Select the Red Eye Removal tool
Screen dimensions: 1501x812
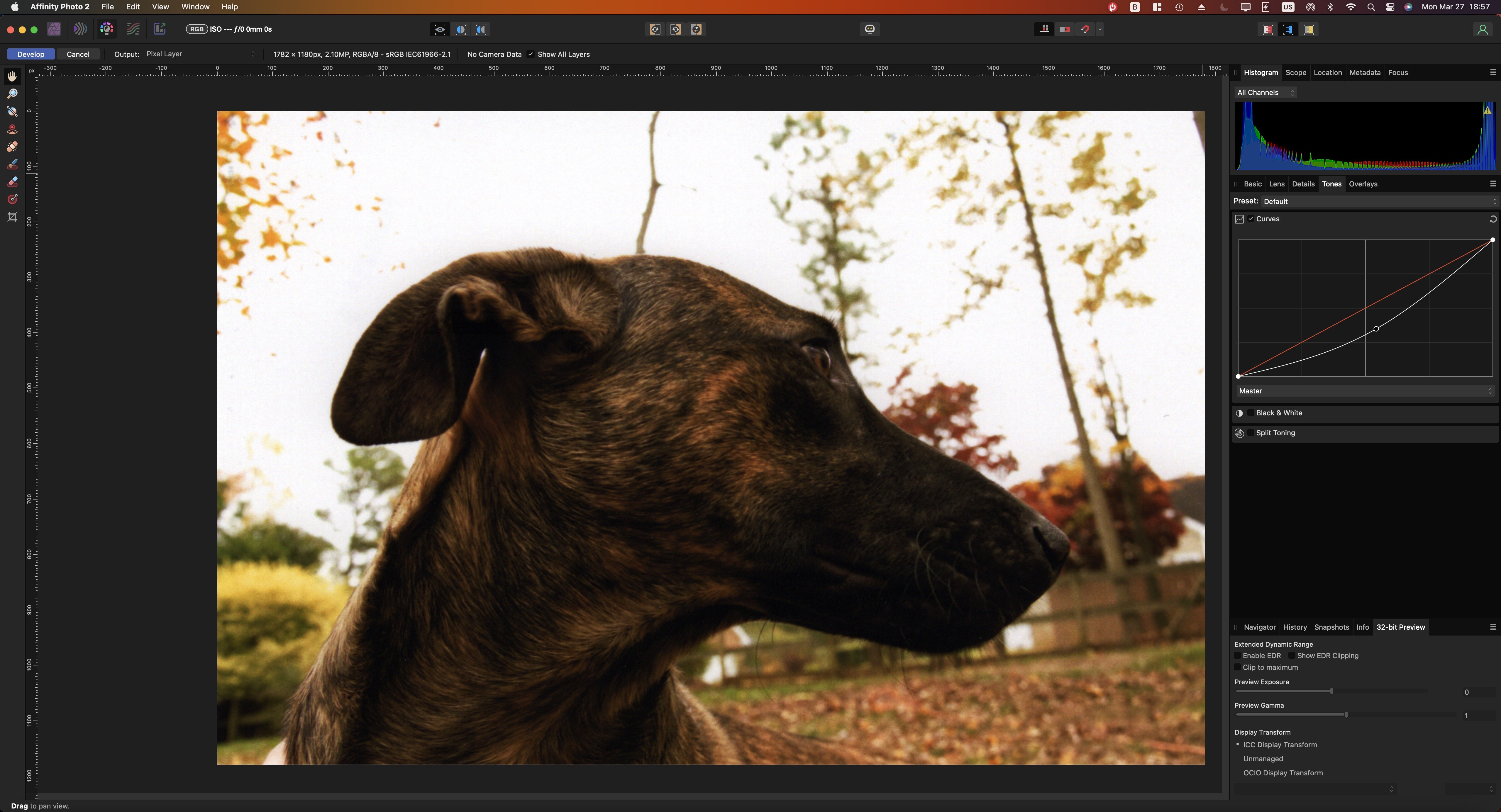[x=12, y=129]
